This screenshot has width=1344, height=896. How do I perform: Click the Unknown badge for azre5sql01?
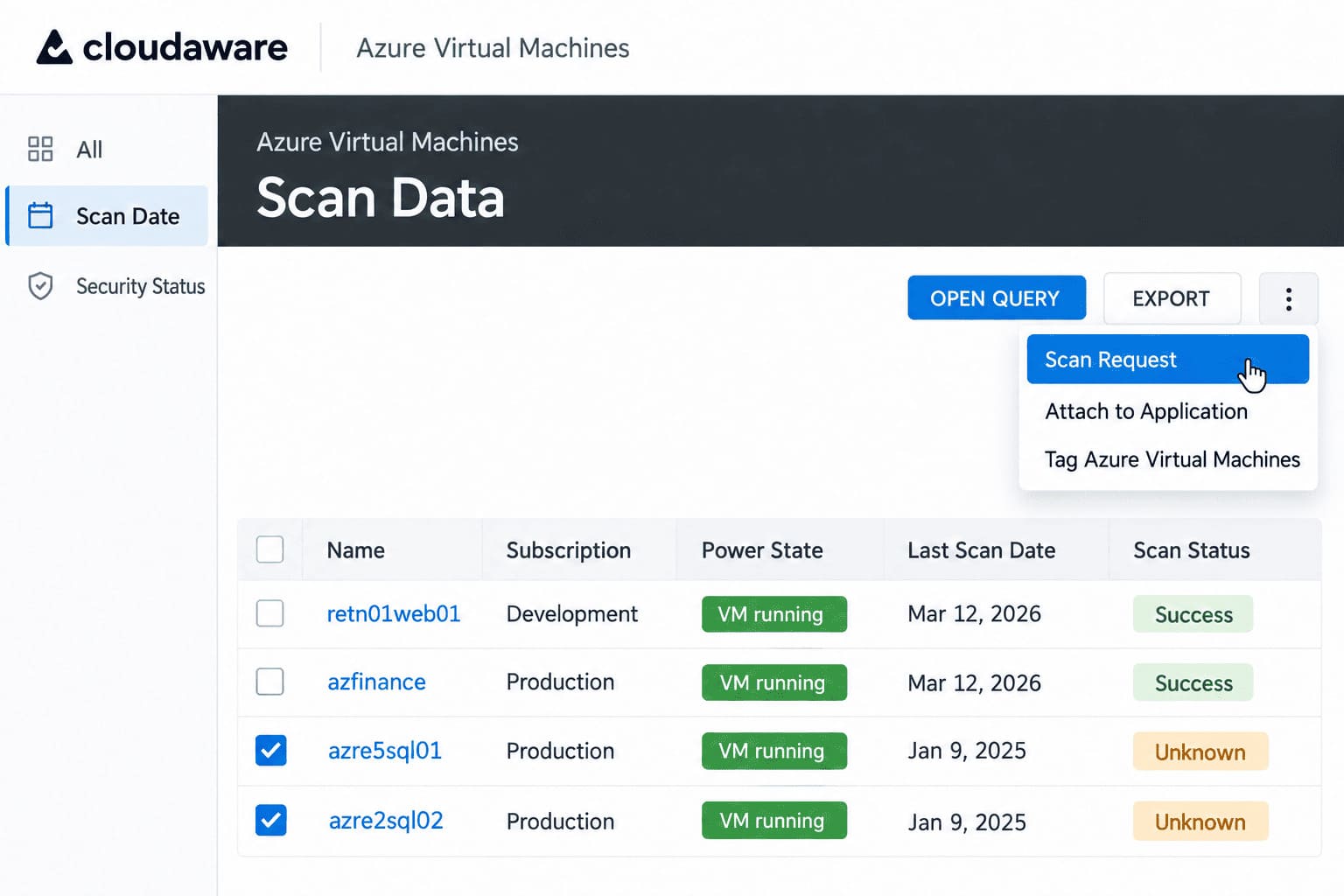pos(1200,752)
